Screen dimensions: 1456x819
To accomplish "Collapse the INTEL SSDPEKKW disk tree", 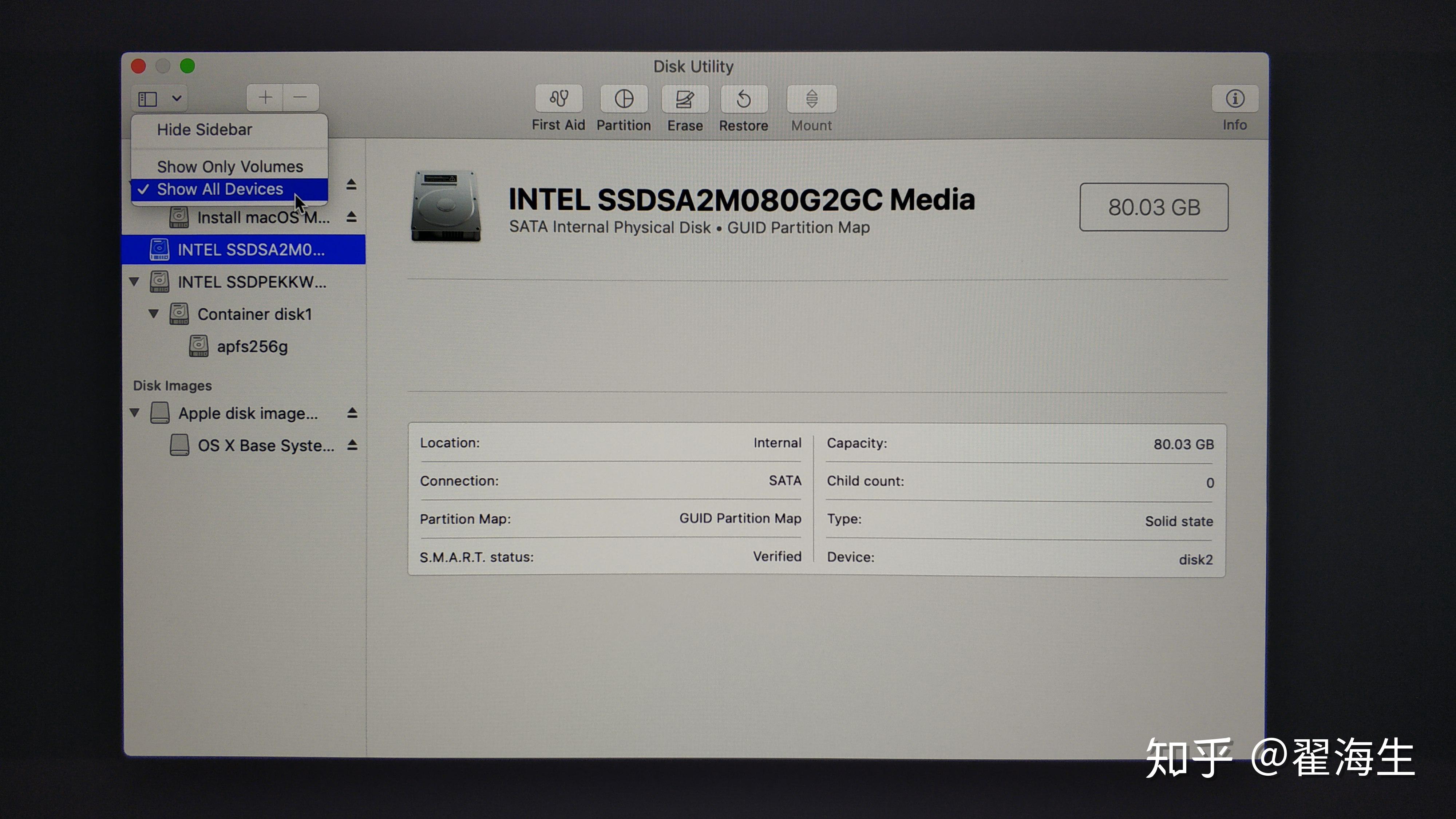I will (135, 281).
